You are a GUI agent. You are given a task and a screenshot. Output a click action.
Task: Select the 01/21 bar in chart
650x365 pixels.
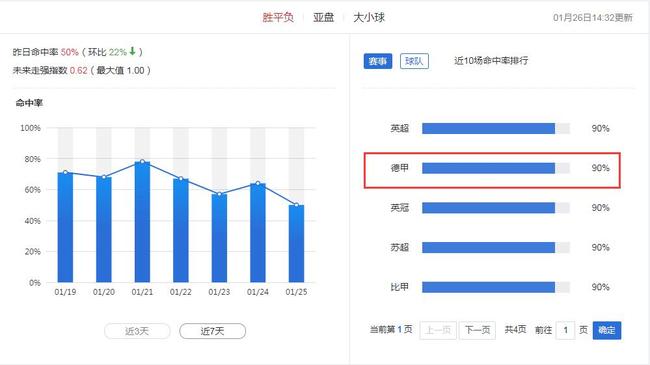pos(142,222)
